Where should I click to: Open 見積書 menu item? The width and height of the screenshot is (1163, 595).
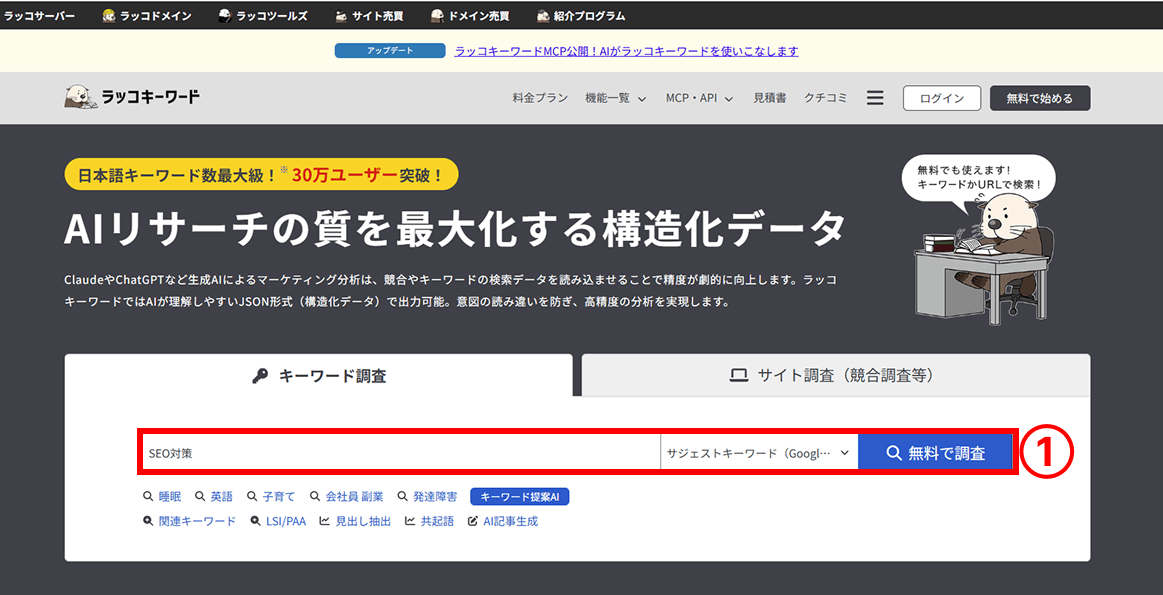pos(770,98)
